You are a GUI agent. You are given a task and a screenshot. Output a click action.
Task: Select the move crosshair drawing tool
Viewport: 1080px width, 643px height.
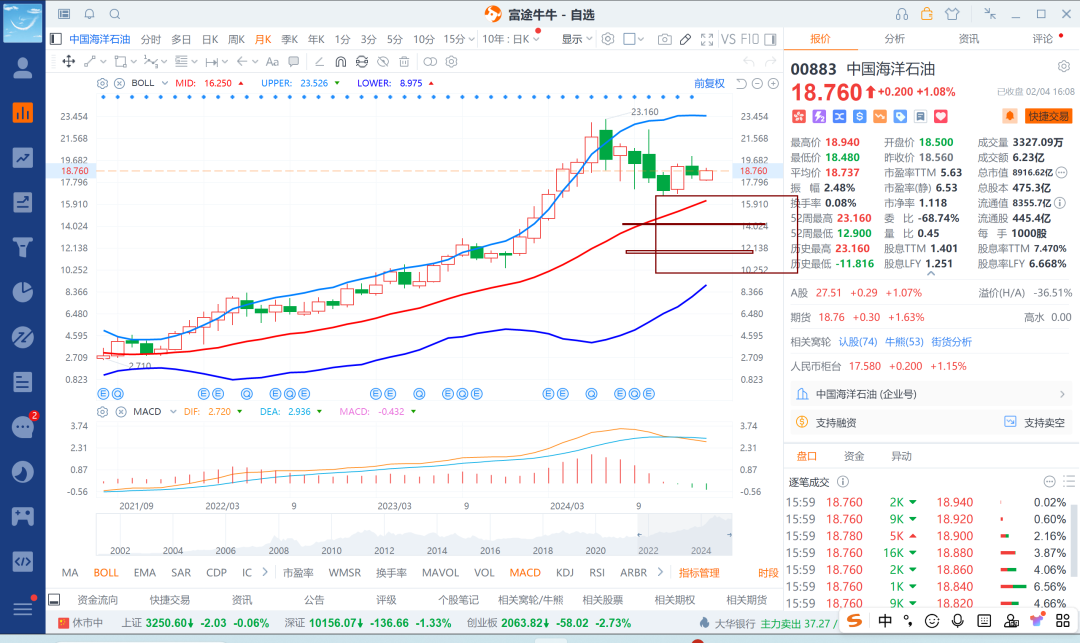pos(69,62)
